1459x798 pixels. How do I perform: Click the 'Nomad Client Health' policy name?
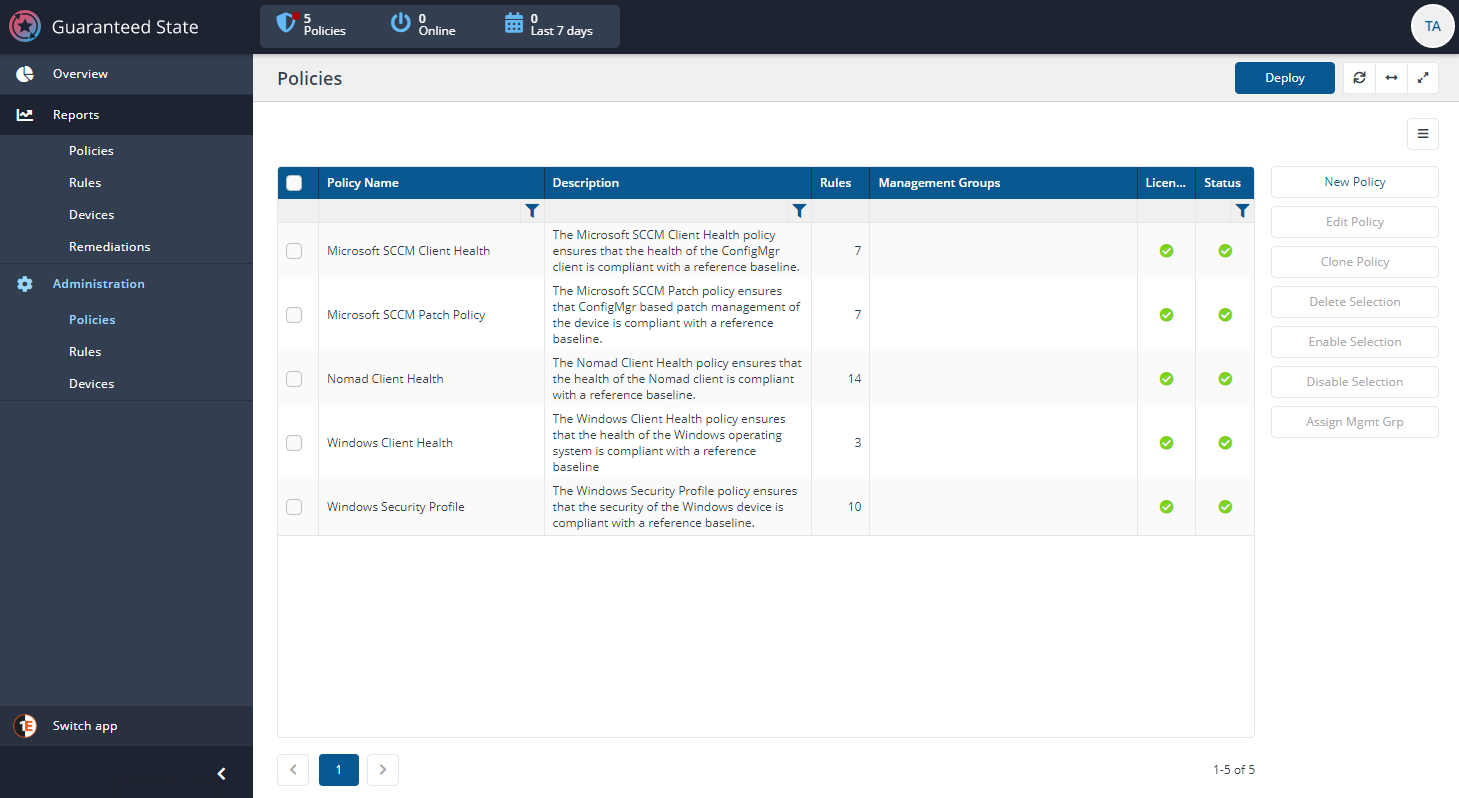pyautogui.click(x=385, y=379)
